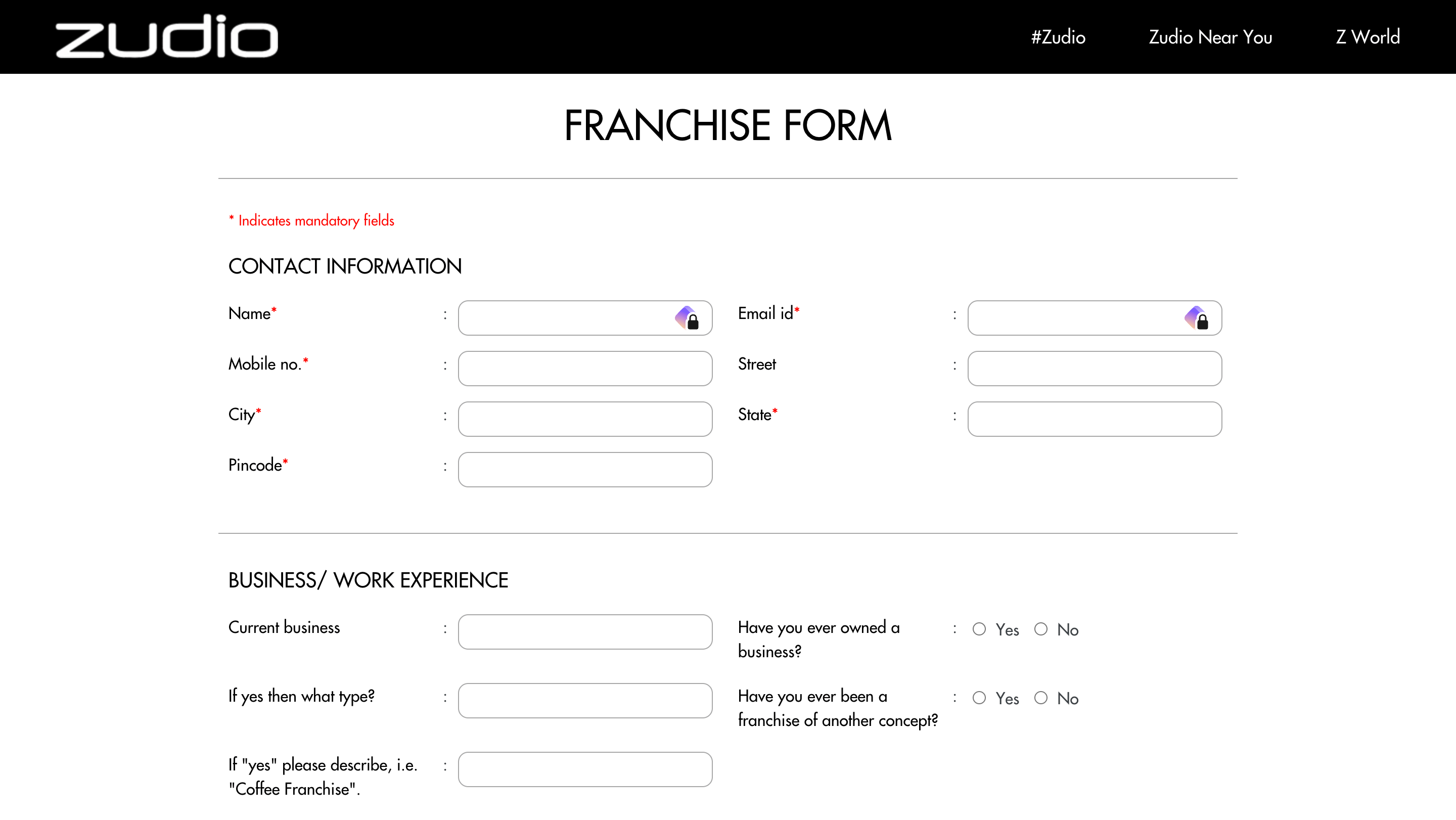The width and height of the screenshot is (1456, 820).
Task: Focus the Email id input field
Action: (x=1095, y=318)
